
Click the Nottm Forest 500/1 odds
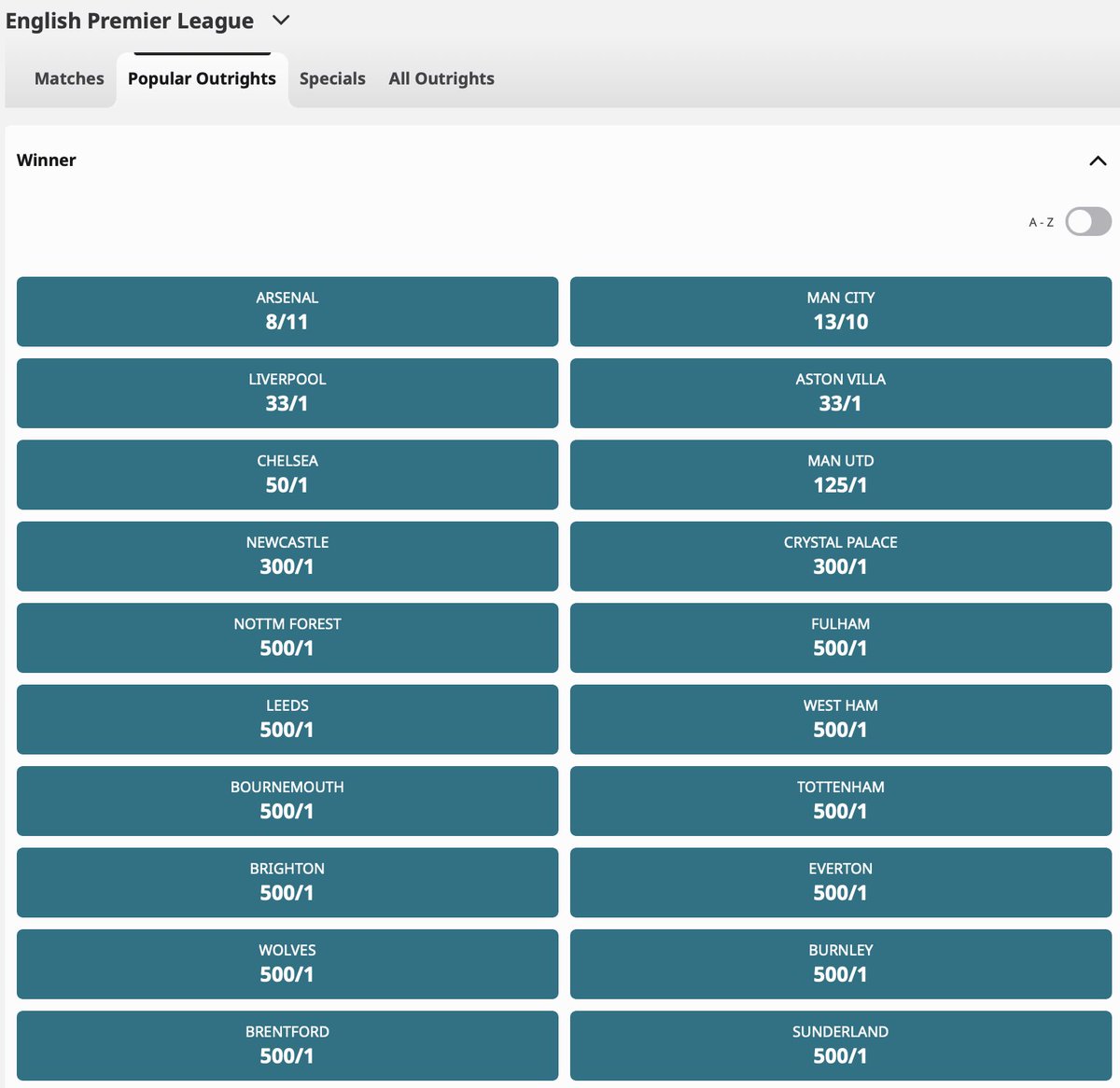point(287,638)
